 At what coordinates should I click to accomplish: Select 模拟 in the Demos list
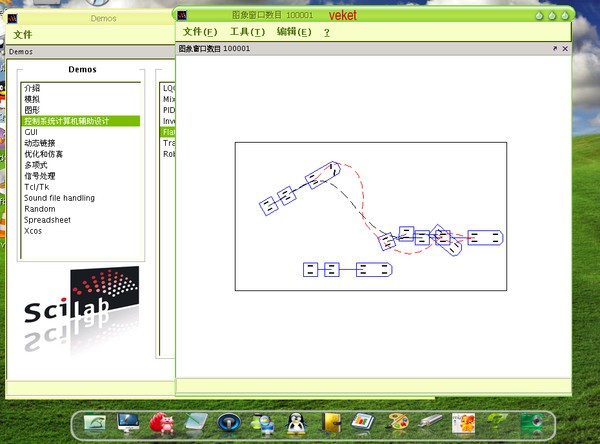click(80, 100)
